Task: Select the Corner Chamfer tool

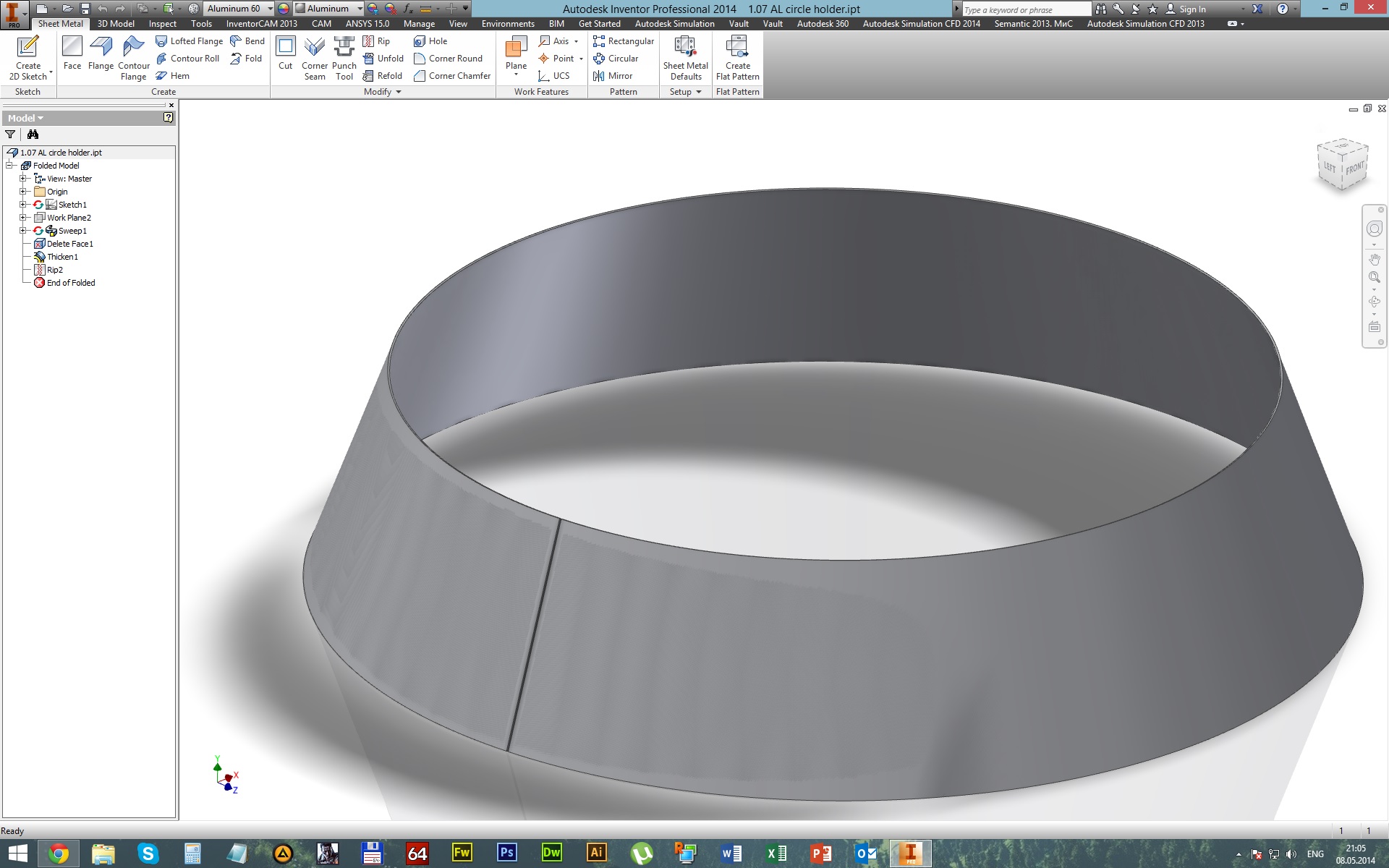Action: point(452,76)
